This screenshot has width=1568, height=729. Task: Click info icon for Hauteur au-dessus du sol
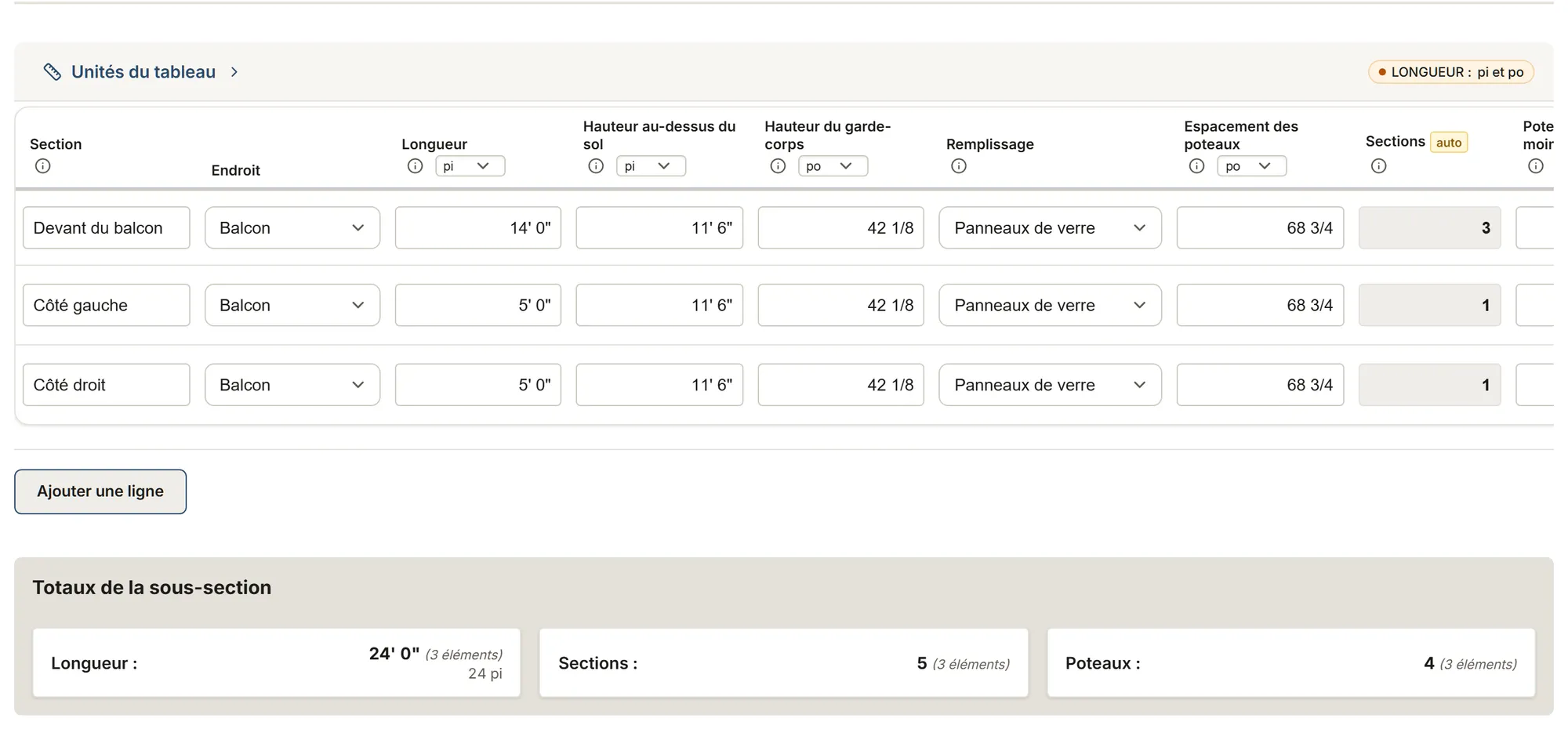point(596,166)
